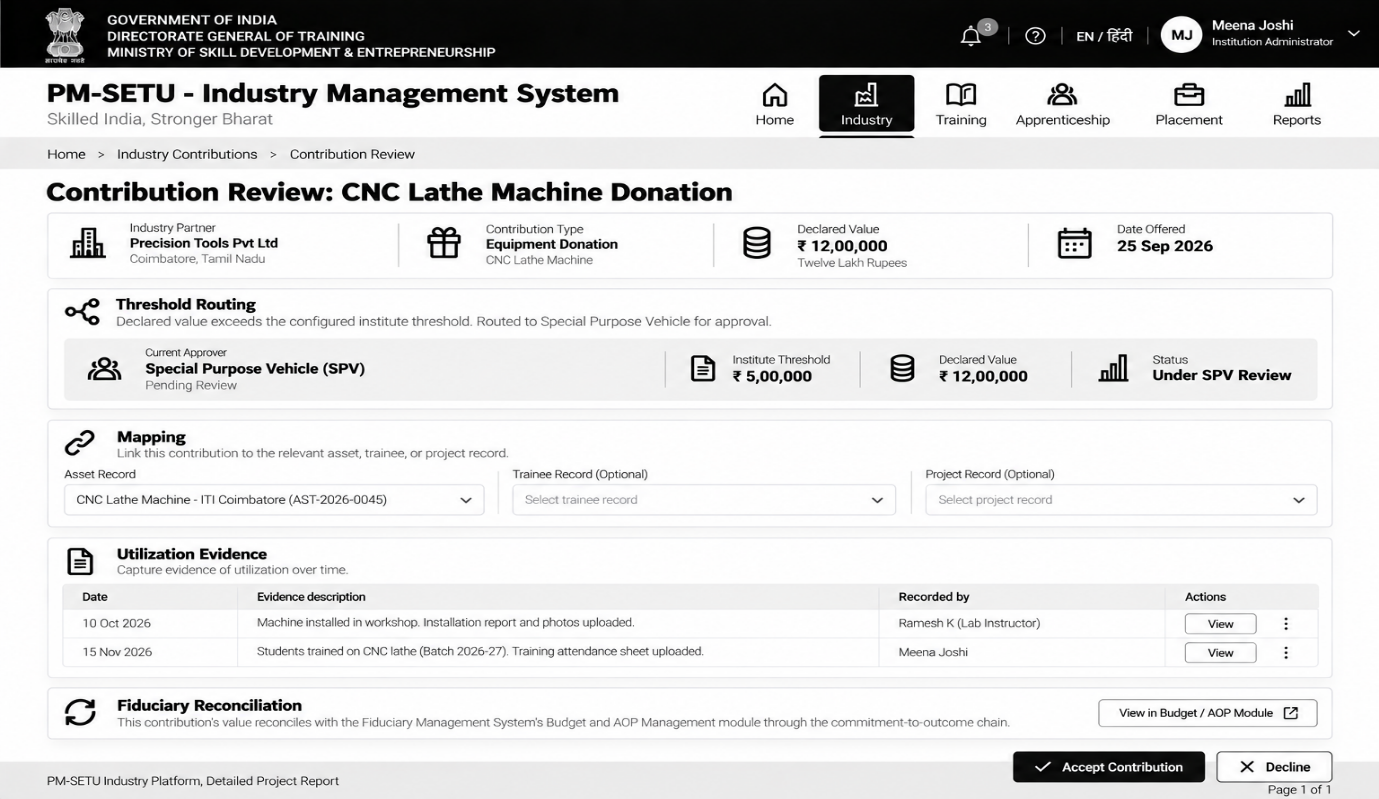The width and height of the screenshot is (1379, 799).
Task: Select the Industry nav tab
Action: pos(866,104)
